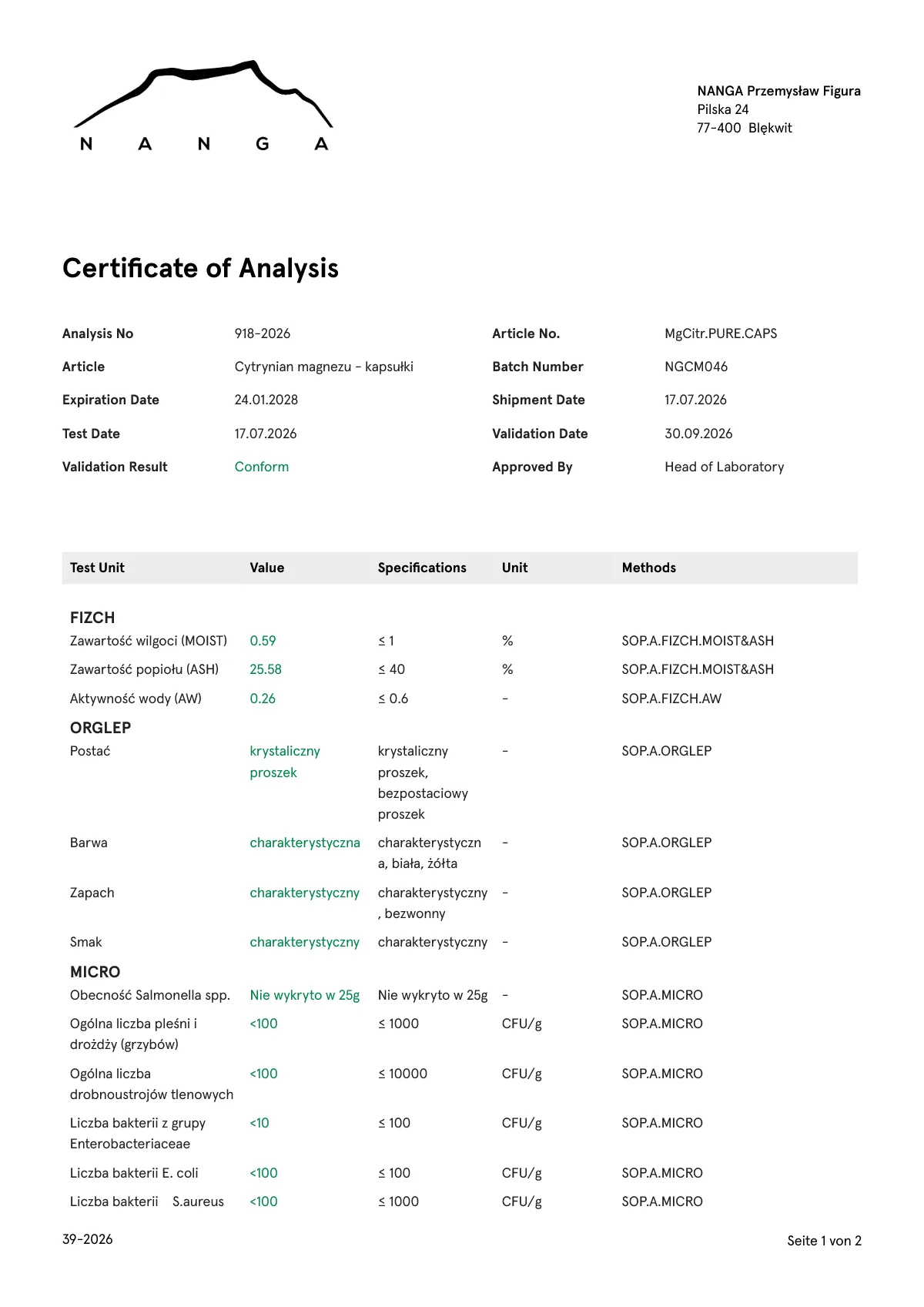Click "Liczba bakterii S.aureus" row label
The height and width of the screenshot is (1307, 924).
147,1201
